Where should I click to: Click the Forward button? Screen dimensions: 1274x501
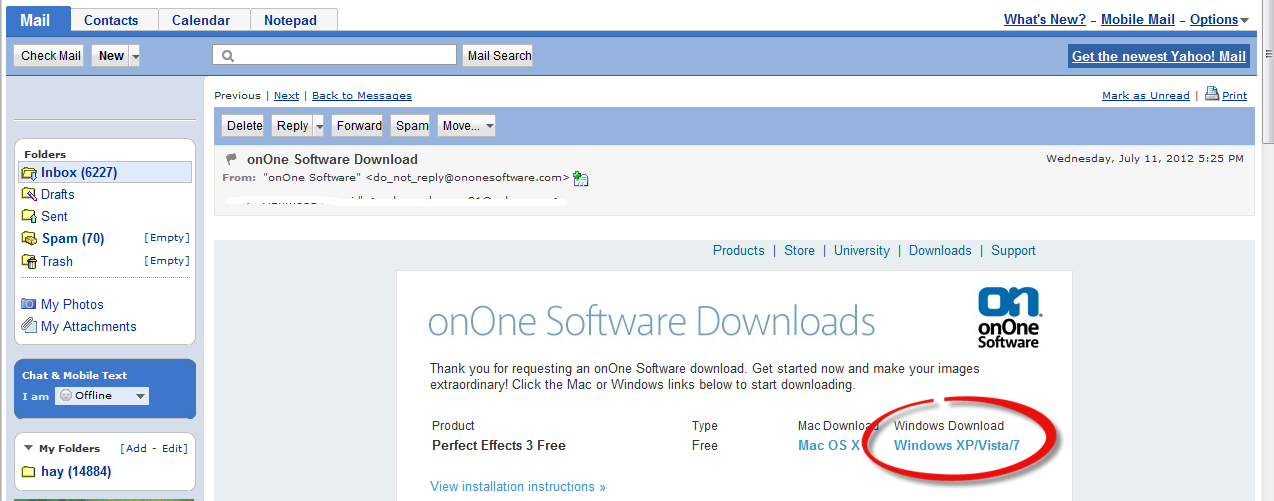pyautogui.click(x=359, y=126)
